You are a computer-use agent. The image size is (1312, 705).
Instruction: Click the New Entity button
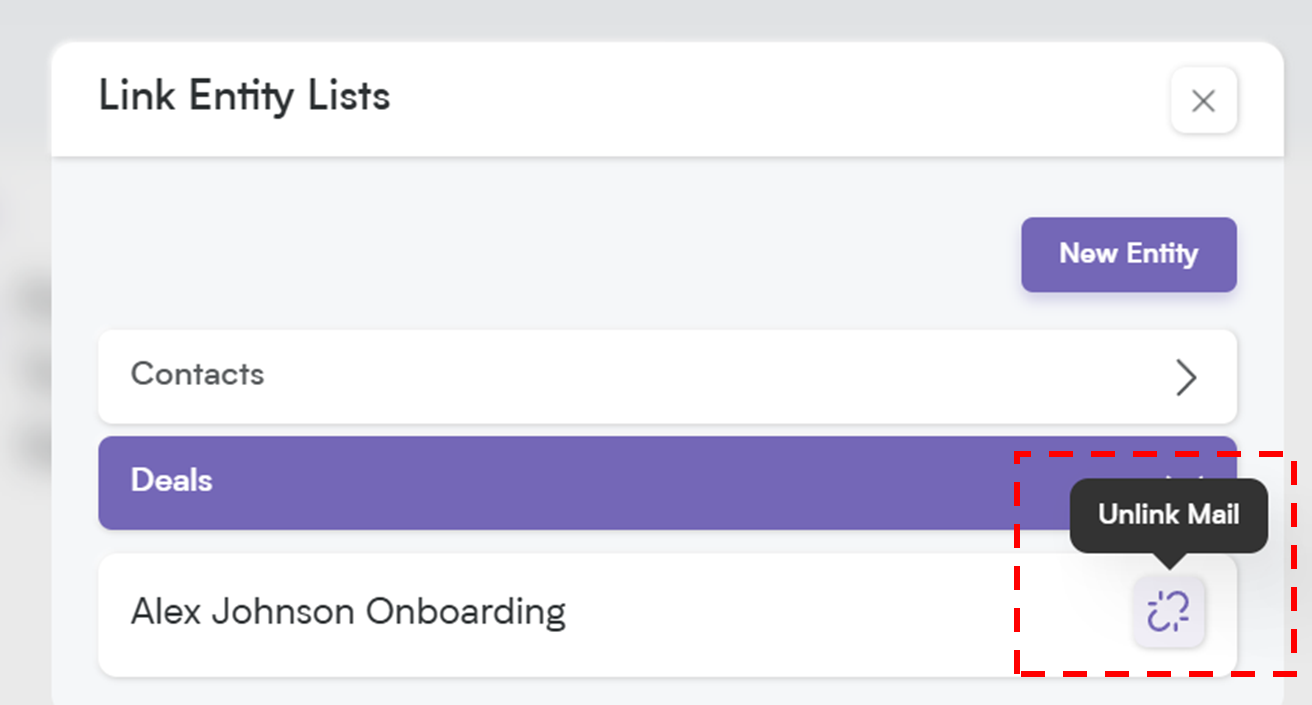click(1128, 254)
